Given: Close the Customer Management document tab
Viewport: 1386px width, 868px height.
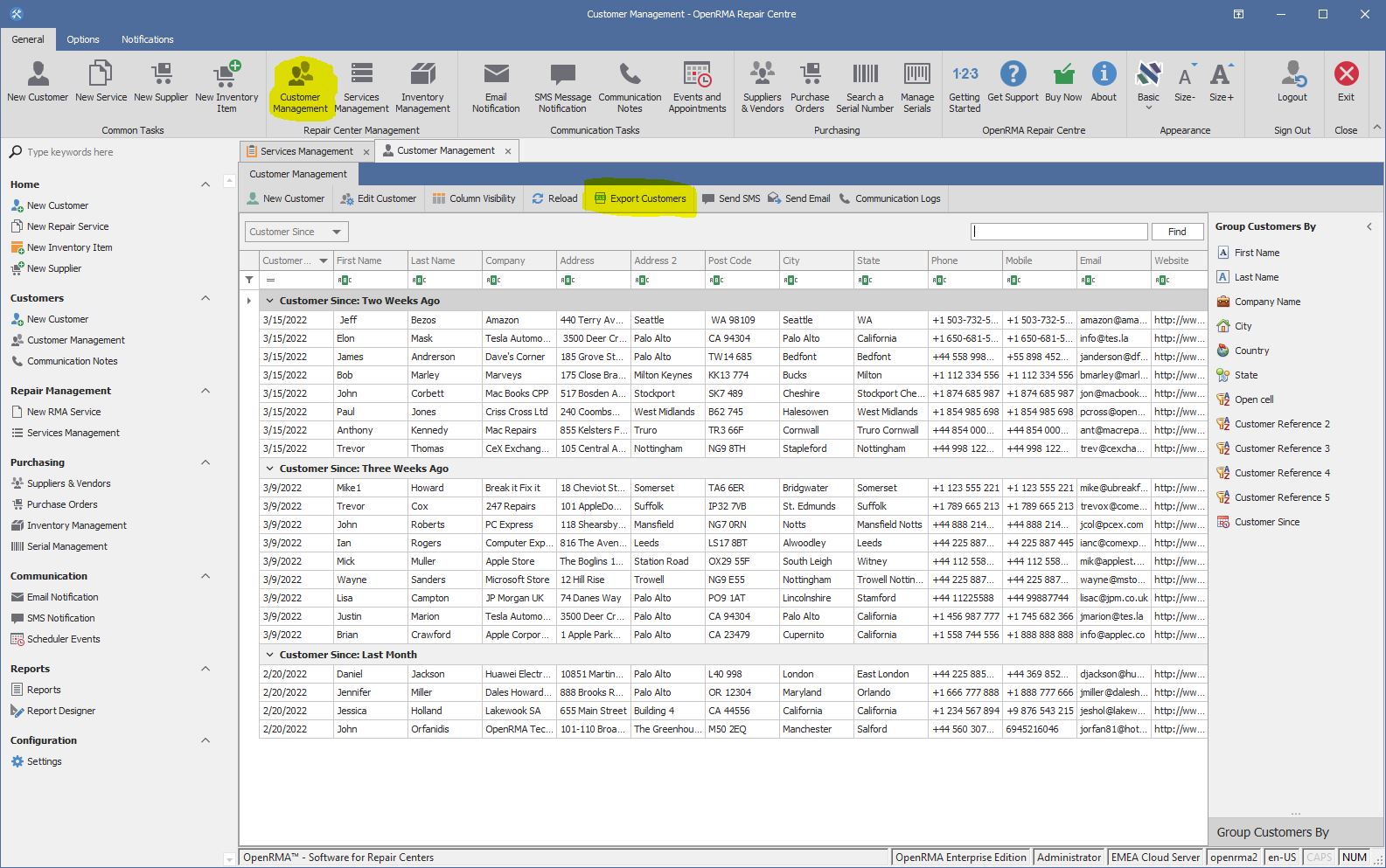Looking at the screenshot, I should pos(508,151).
